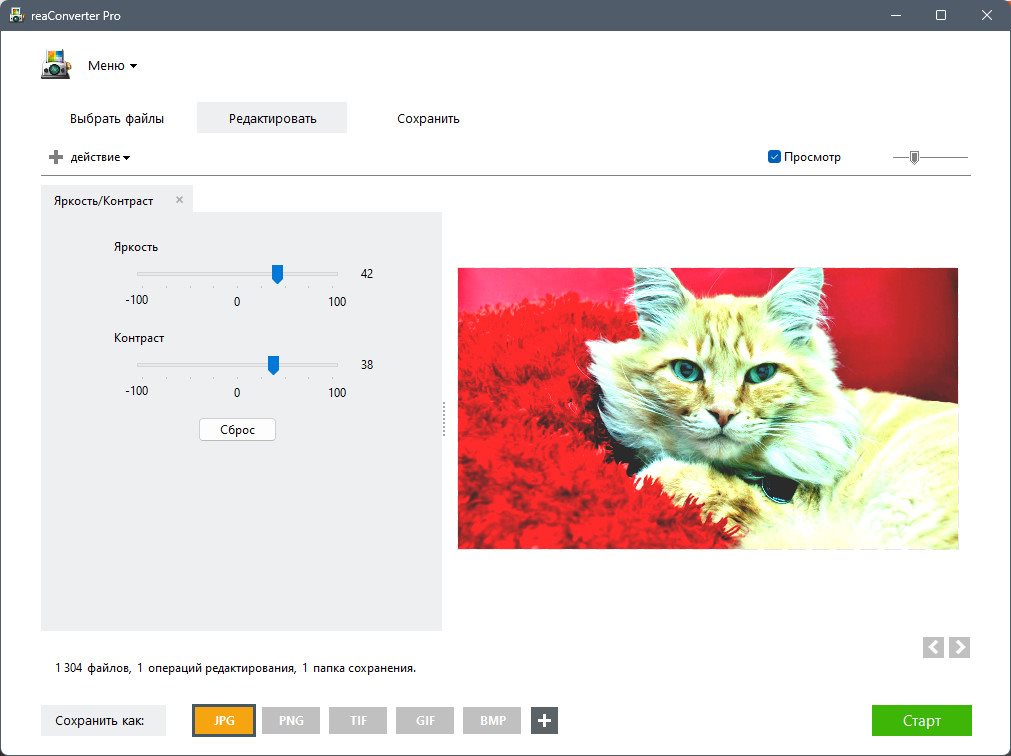Toggle the Просмотр preview checkbox
Image resolution: width=1011 pixels, height=756 pixels.
click(x=774, y=157)
